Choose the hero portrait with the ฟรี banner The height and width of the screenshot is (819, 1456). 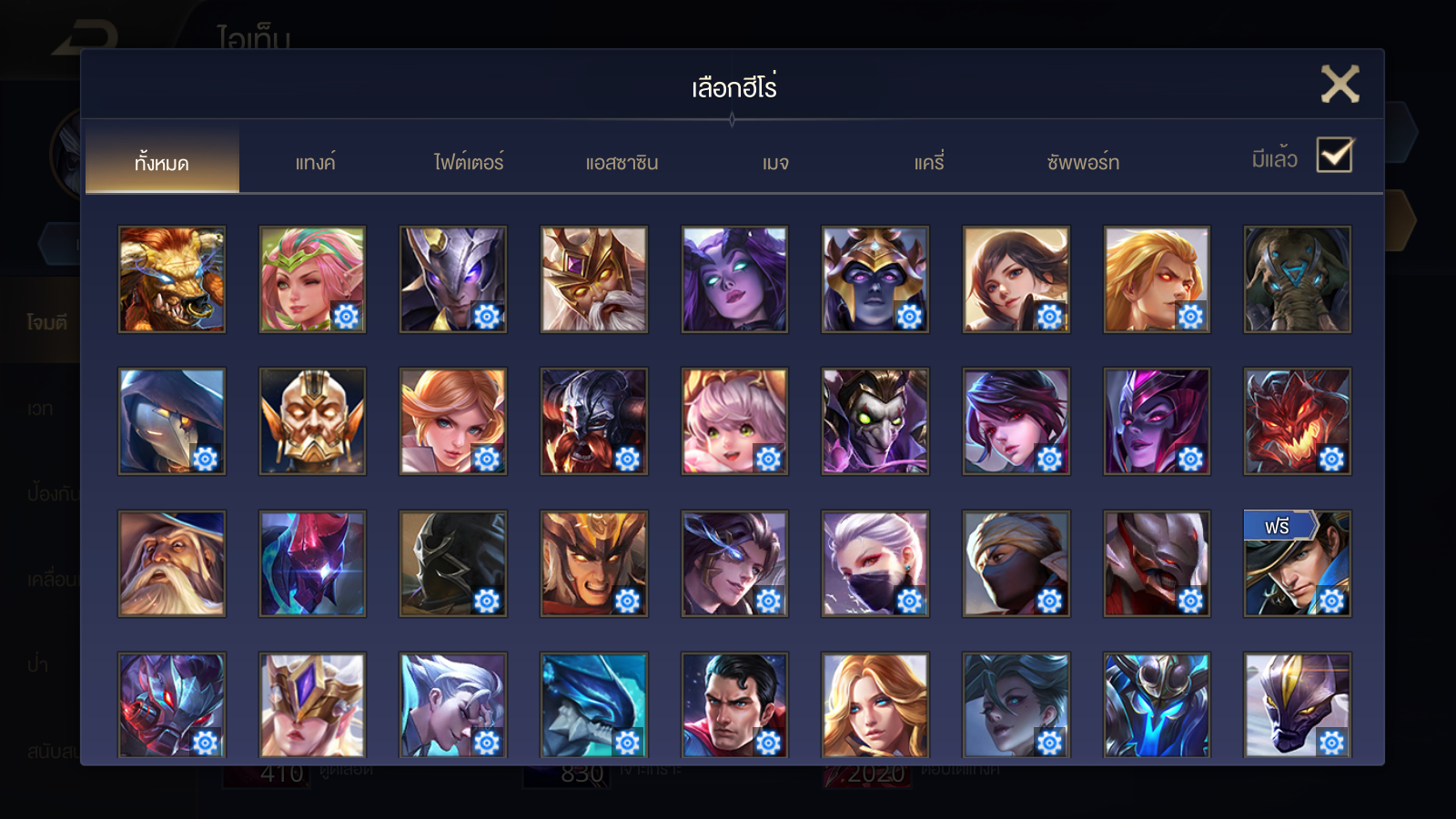click(x=1297, y=563)
